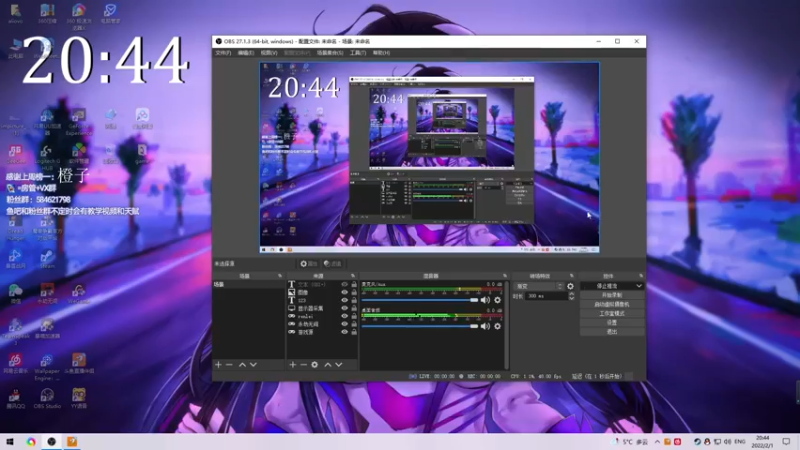Undock the 混音器 panel via header icon
800x450 pixels.
pos(505,276)
